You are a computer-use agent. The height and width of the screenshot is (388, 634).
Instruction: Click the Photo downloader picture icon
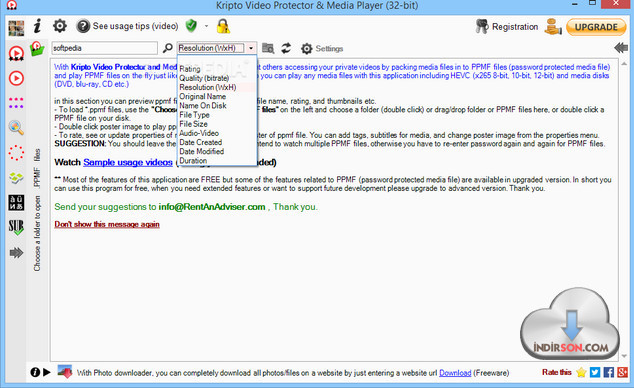coord(65,371)
